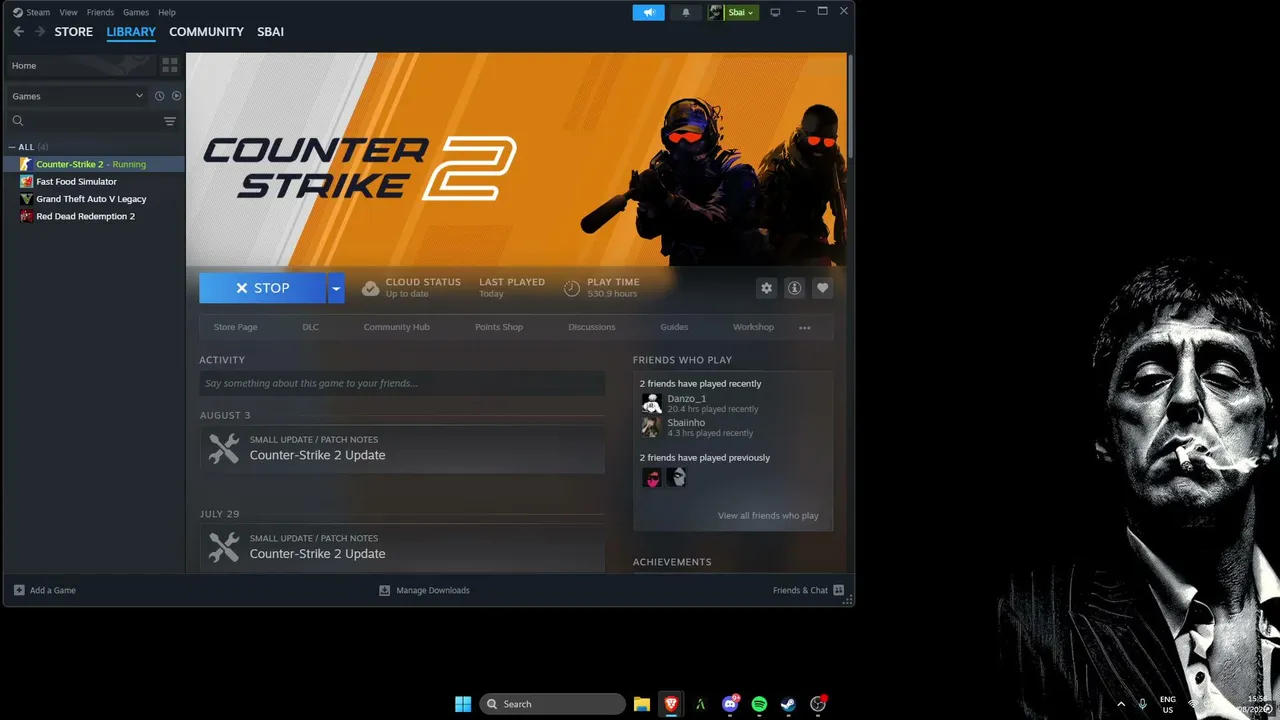Open the DLC link

pyautogui.click(x=311, y=327)
